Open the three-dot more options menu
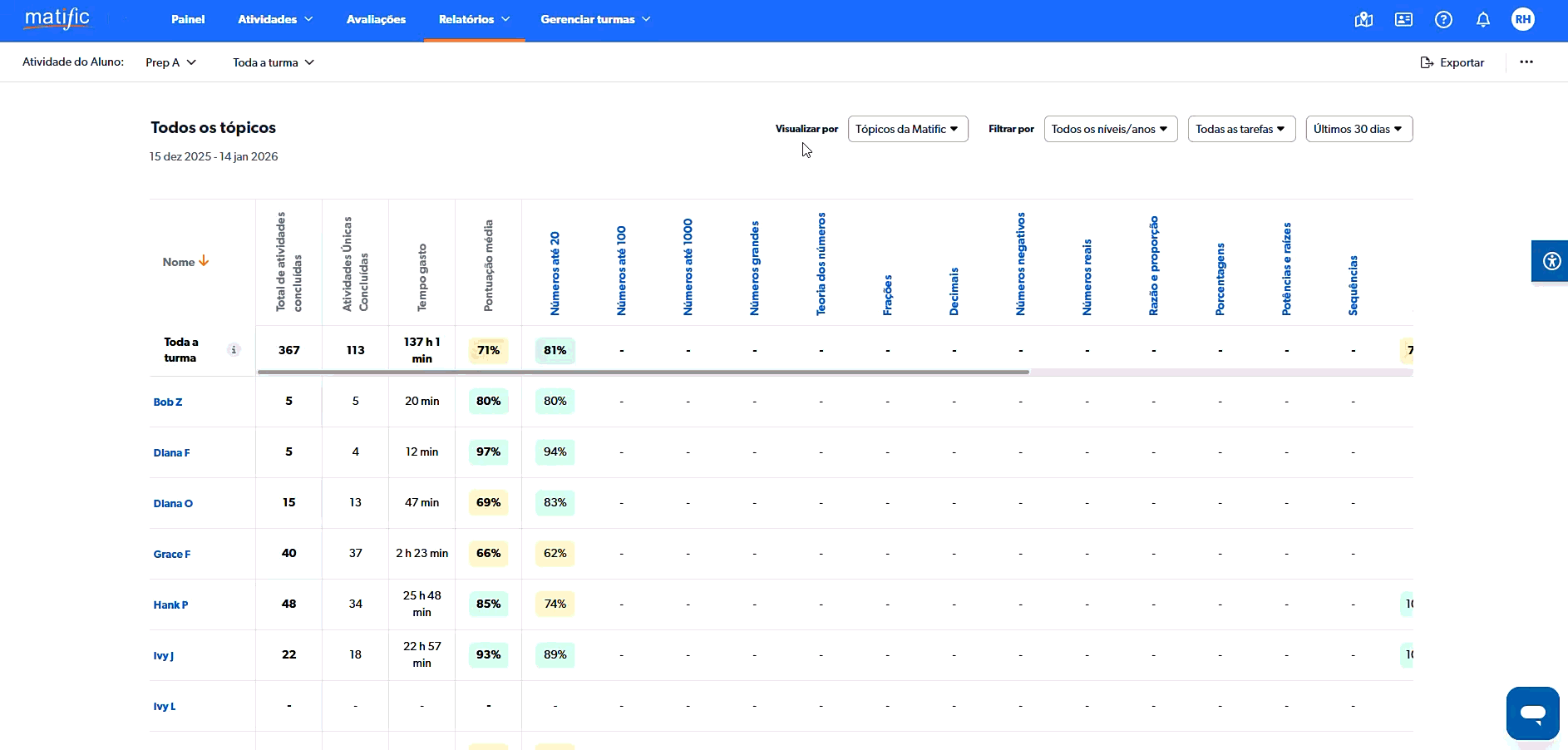 click(1526, 62)
